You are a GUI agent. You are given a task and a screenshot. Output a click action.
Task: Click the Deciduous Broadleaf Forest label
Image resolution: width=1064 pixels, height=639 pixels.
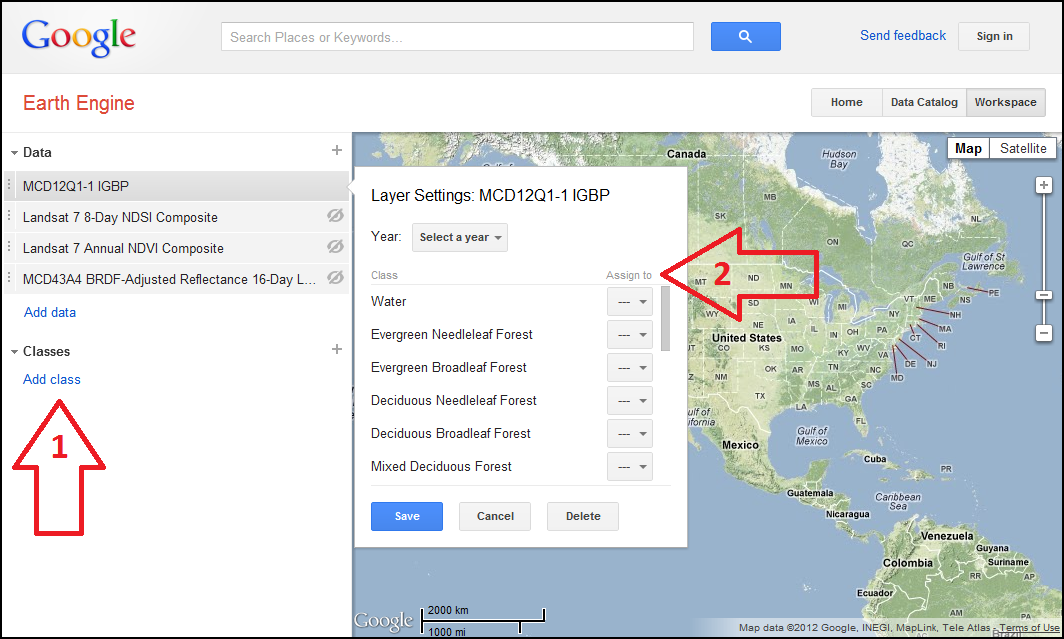tap(451, 433)
